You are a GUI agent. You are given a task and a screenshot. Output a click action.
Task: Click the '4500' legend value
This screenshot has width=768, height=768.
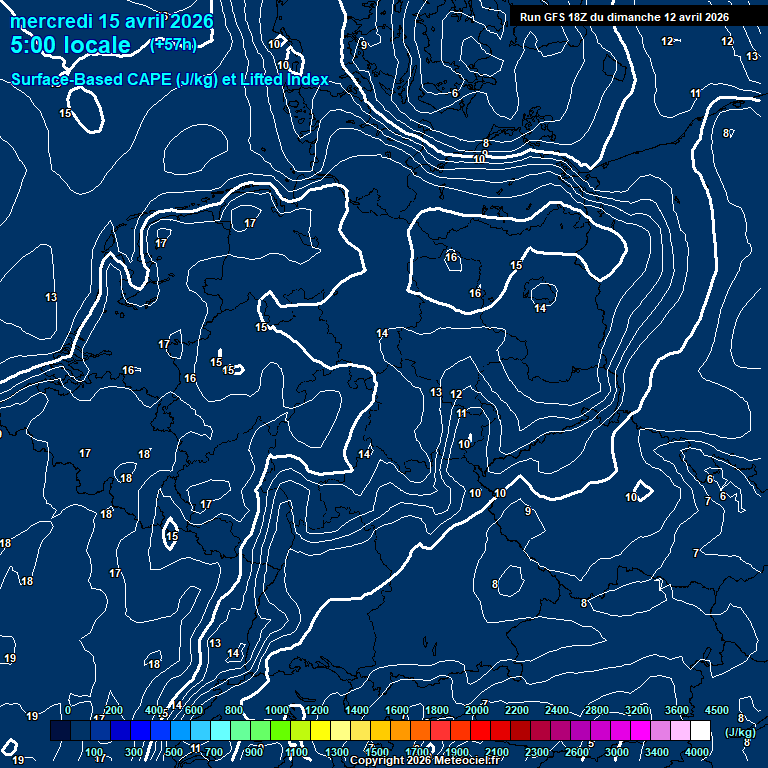click(717, 710)
